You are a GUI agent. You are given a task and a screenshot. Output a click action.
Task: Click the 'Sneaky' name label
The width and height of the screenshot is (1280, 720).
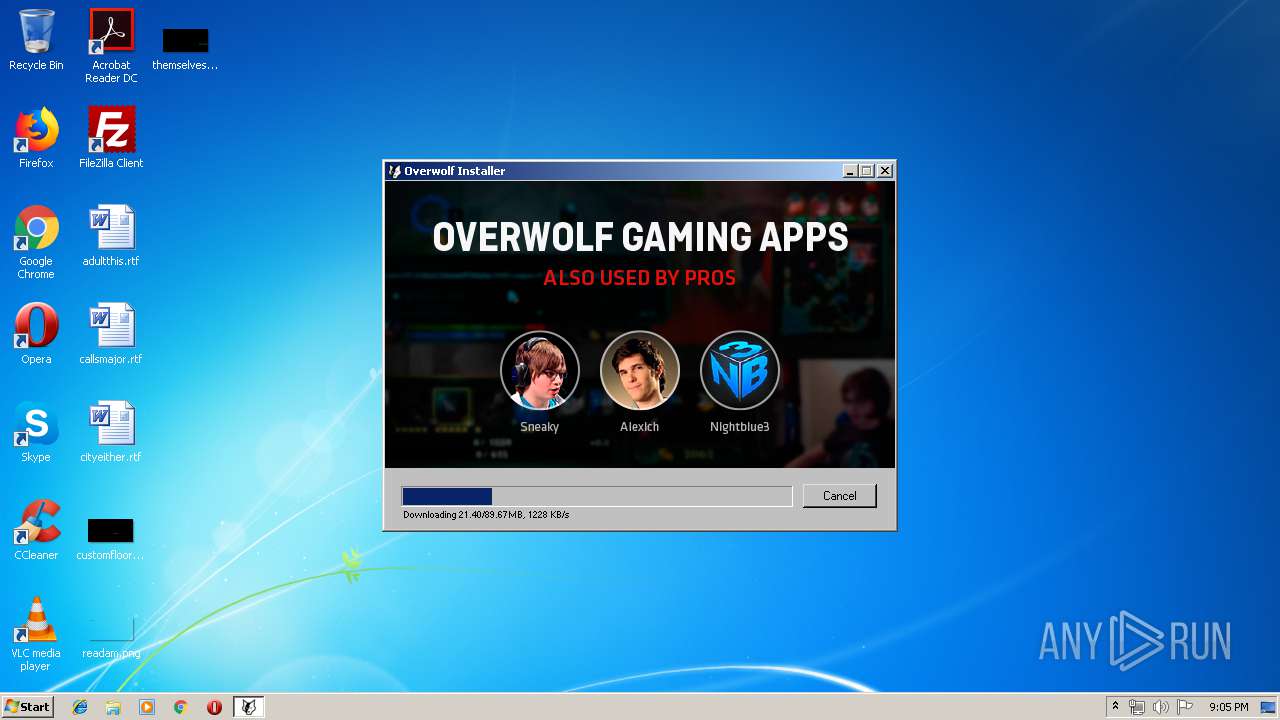(540, 427)
